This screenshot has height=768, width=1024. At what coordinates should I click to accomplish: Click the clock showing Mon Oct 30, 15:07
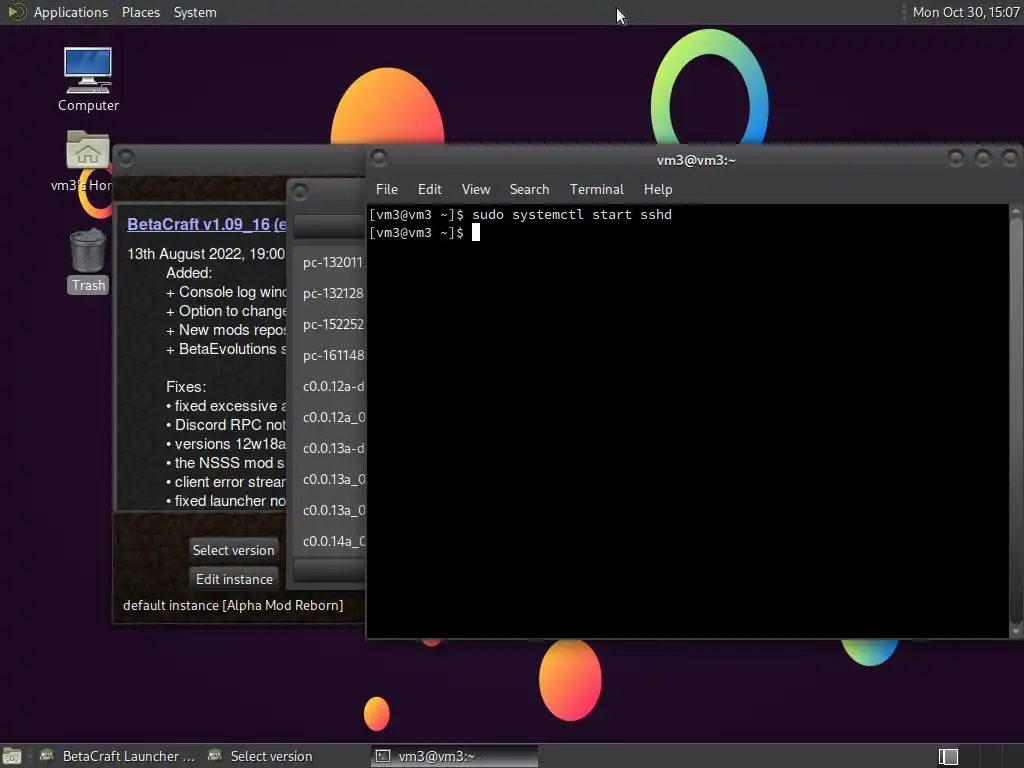click(x=965, y=12)
